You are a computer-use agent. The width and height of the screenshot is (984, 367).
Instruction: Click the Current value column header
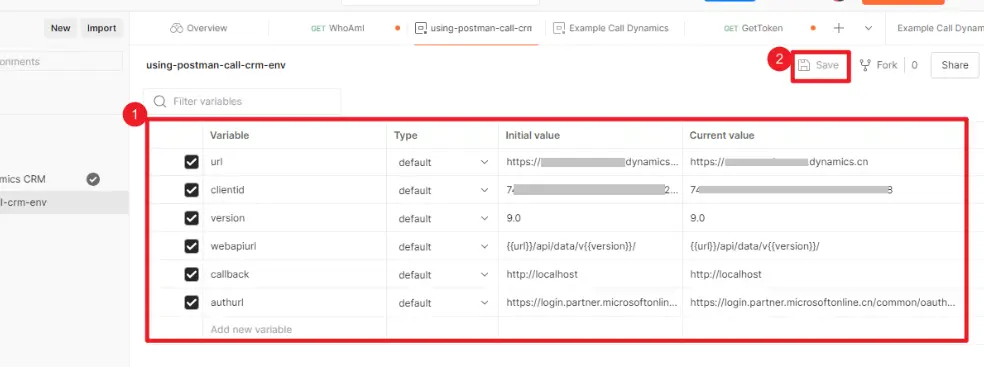pos(722,136)
